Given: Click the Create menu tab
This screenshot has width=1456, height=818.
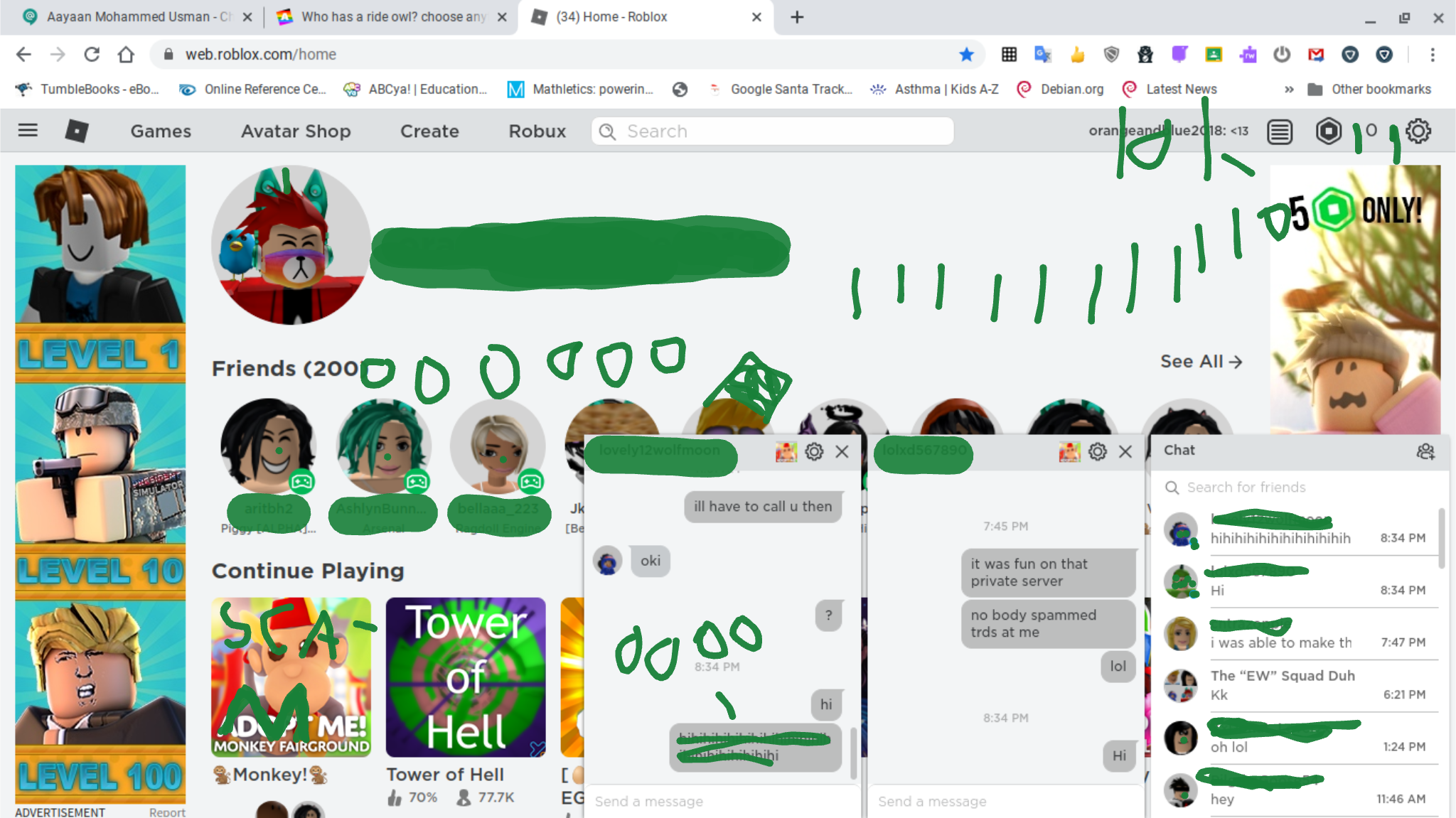Looking at the screenshot, I should pyautogui.click(x=429, y=131).
